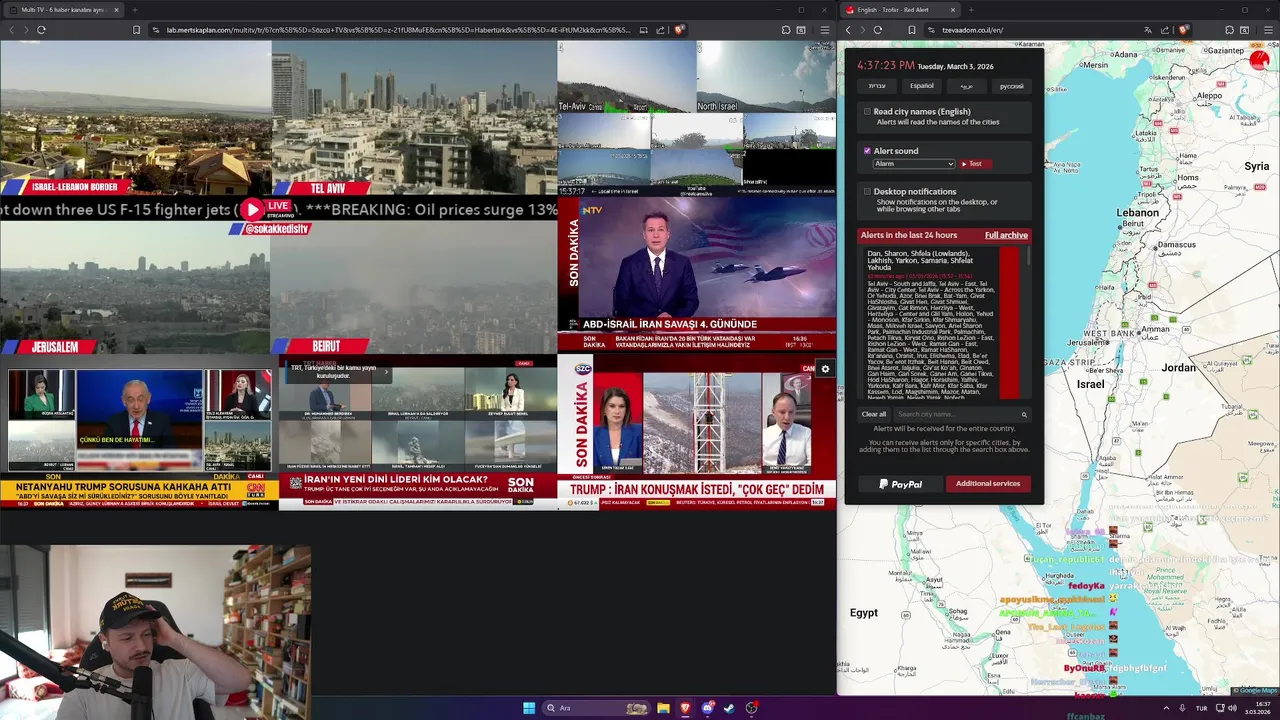Select the NTV news video feed

pyautogui.click(x=697, y=274)
